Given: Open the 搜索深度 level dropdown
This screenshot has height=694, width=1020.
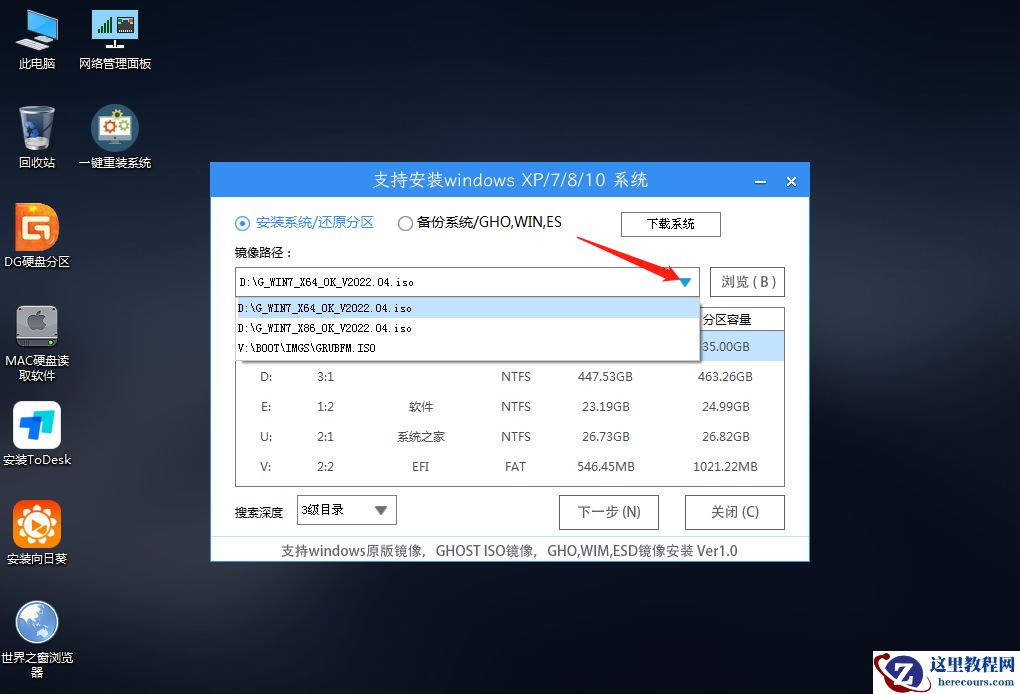Looking at the screenshot, I should click(346, 510).
